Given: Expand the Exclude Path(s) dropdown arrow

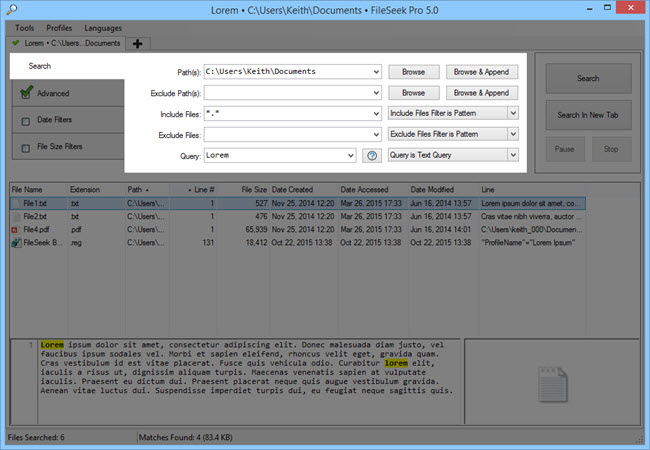Looking at the screenshot, I should coord(376,93).
